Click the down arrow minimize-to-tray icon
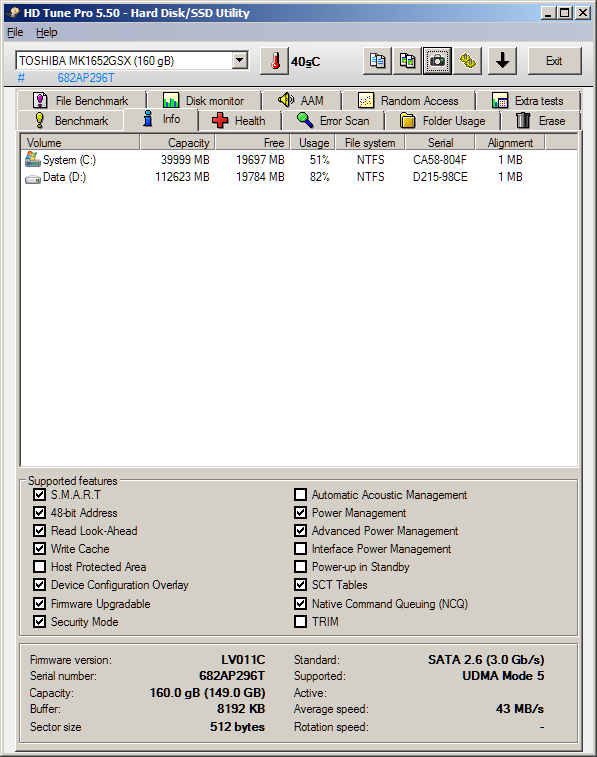 (502, 61)
